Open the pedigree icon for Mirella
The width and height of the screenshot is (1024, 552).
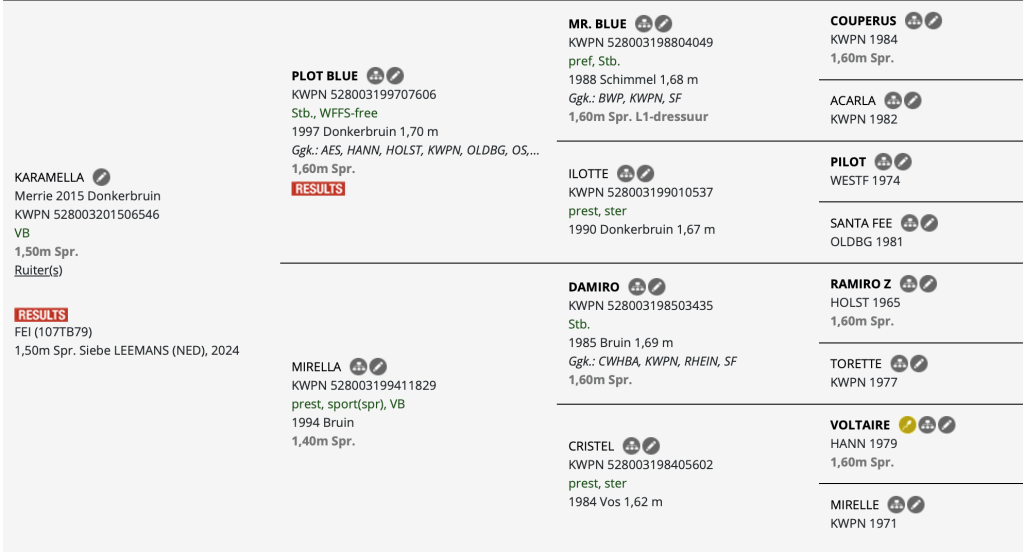point(359,367)
